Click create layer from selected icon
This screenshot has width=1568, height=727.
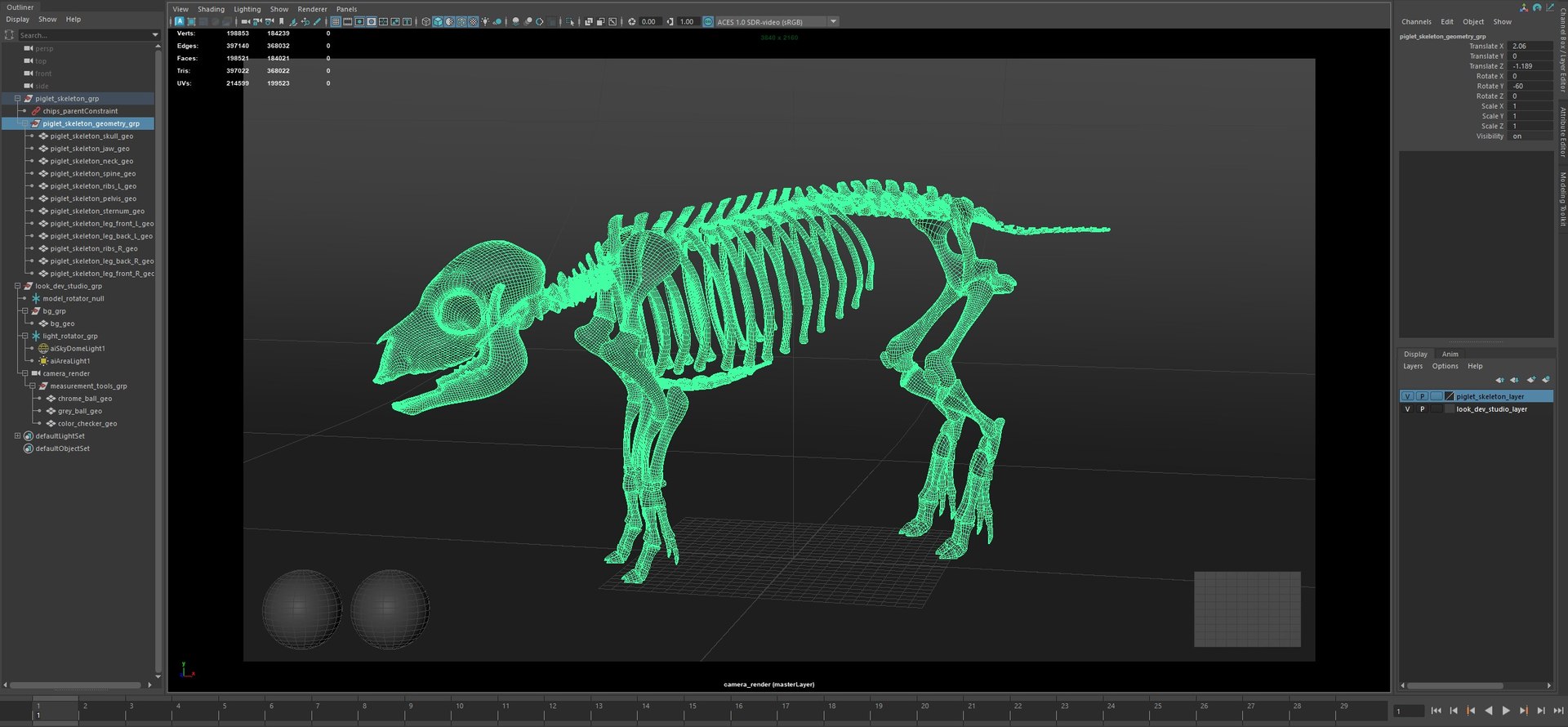1546,380
